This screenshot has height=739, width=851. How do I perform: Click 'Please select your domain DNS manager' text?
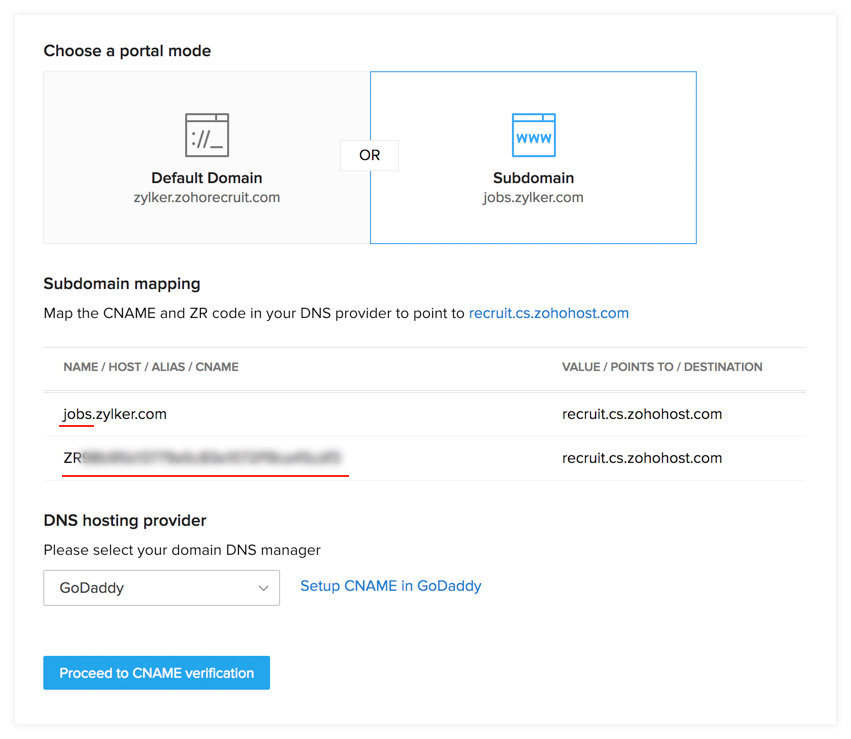pos(182,550)
